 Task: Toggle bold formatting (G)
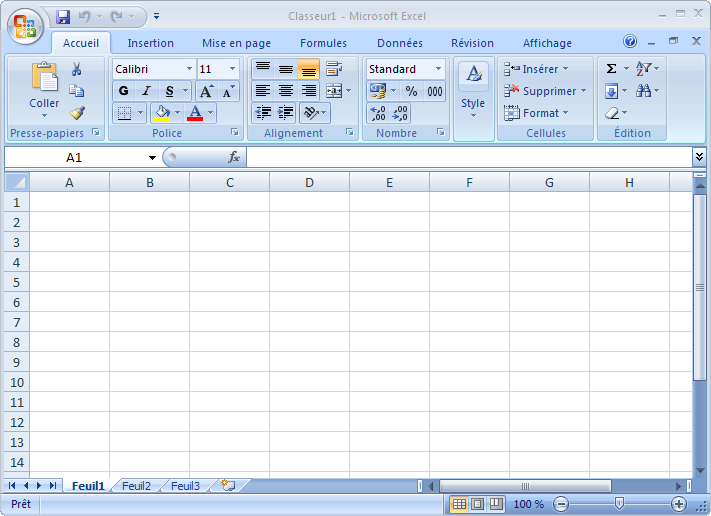pos(123,91)
